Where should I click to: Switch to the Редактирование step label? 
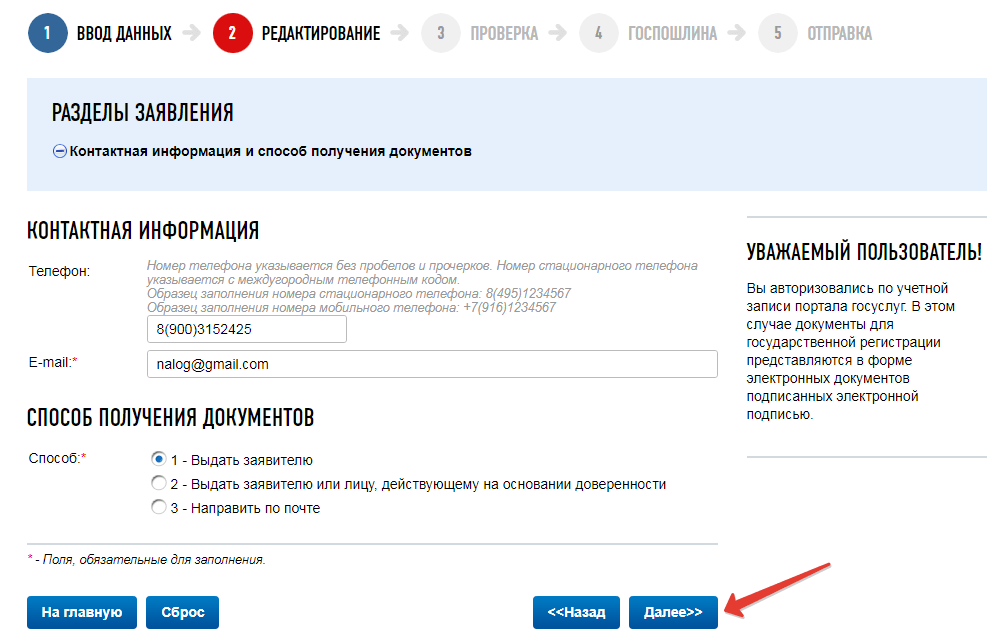click(321, 33)
